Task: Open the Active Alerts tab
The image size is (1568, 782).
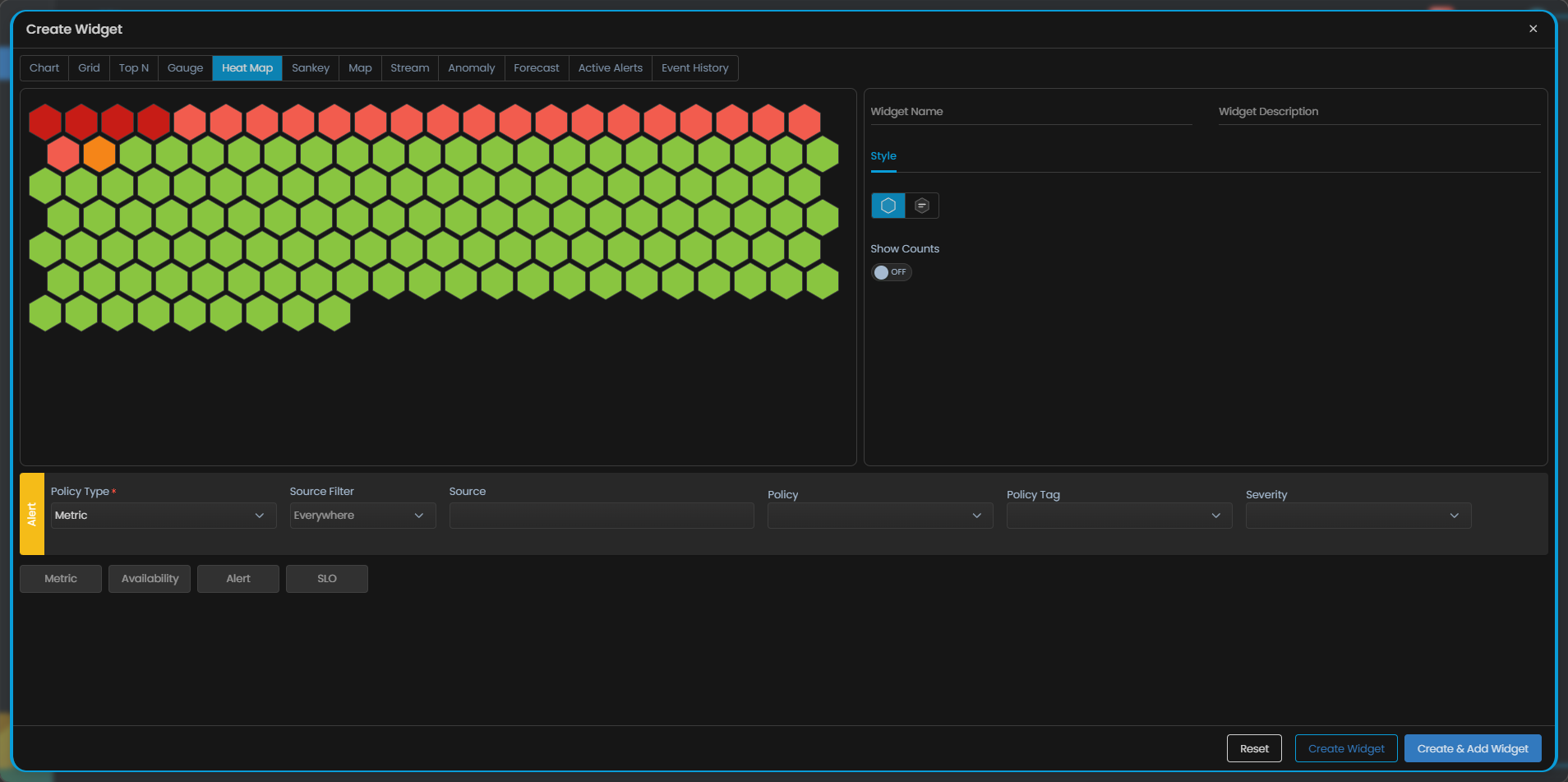Action: coord(610,68)
